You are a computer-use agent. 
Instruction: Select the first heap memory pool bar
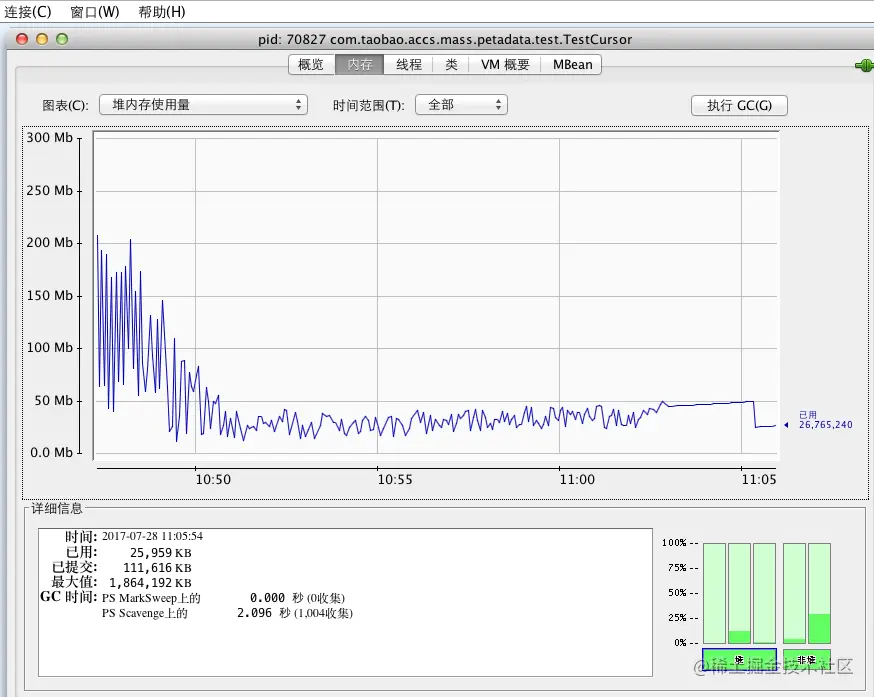point(715,593)
